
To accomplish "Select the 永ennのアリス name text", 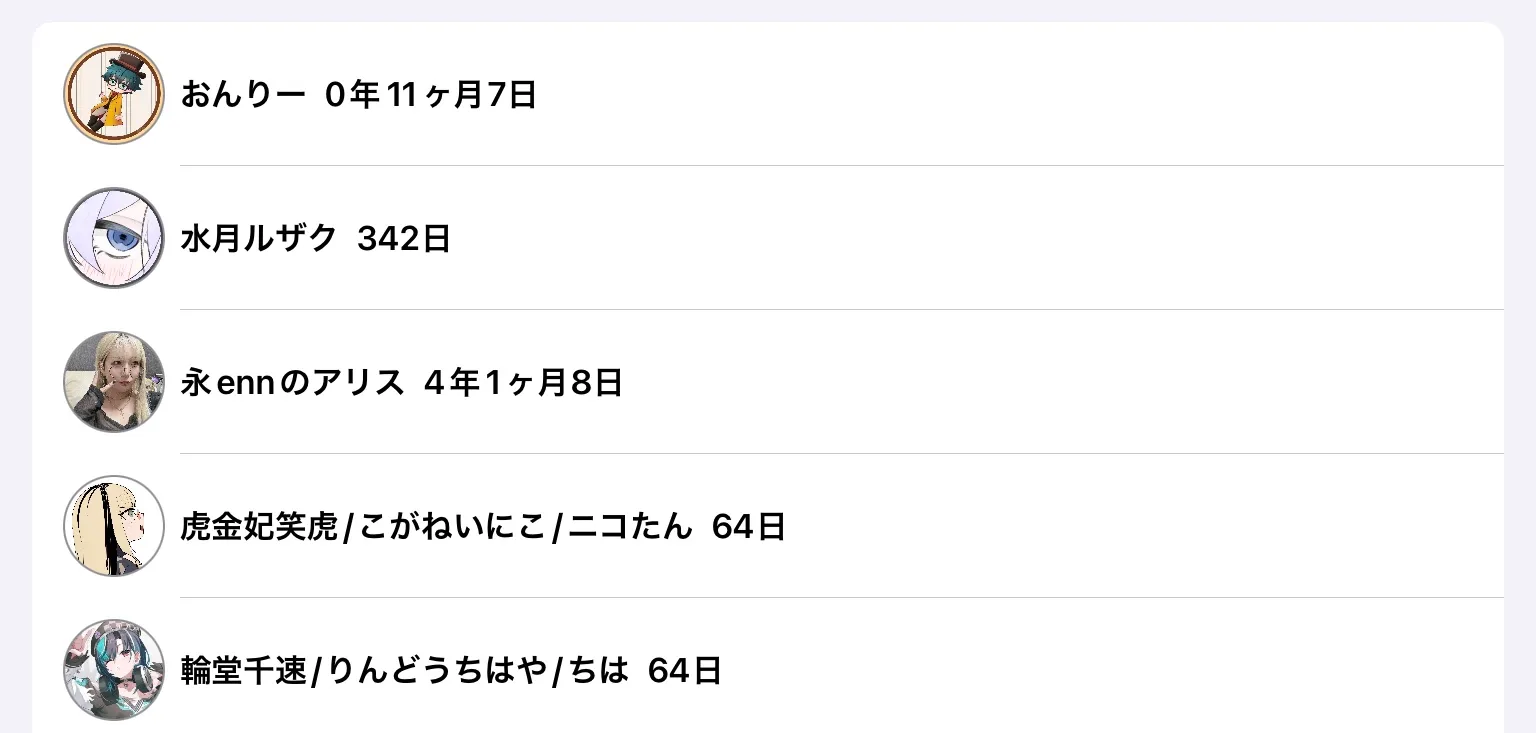I will click(292, 383).
